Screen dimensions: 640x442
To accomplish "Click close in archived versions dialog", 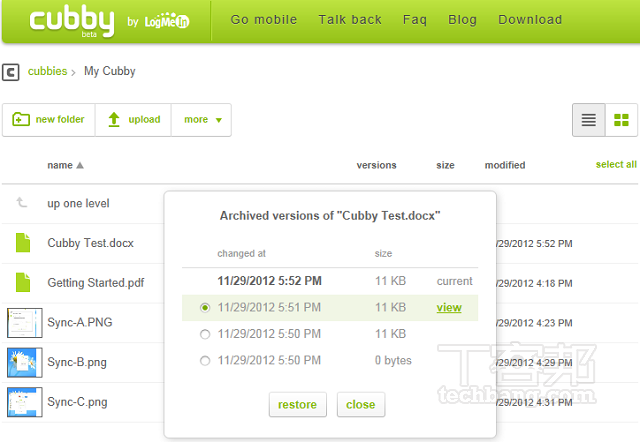I will tap(361, 404).
